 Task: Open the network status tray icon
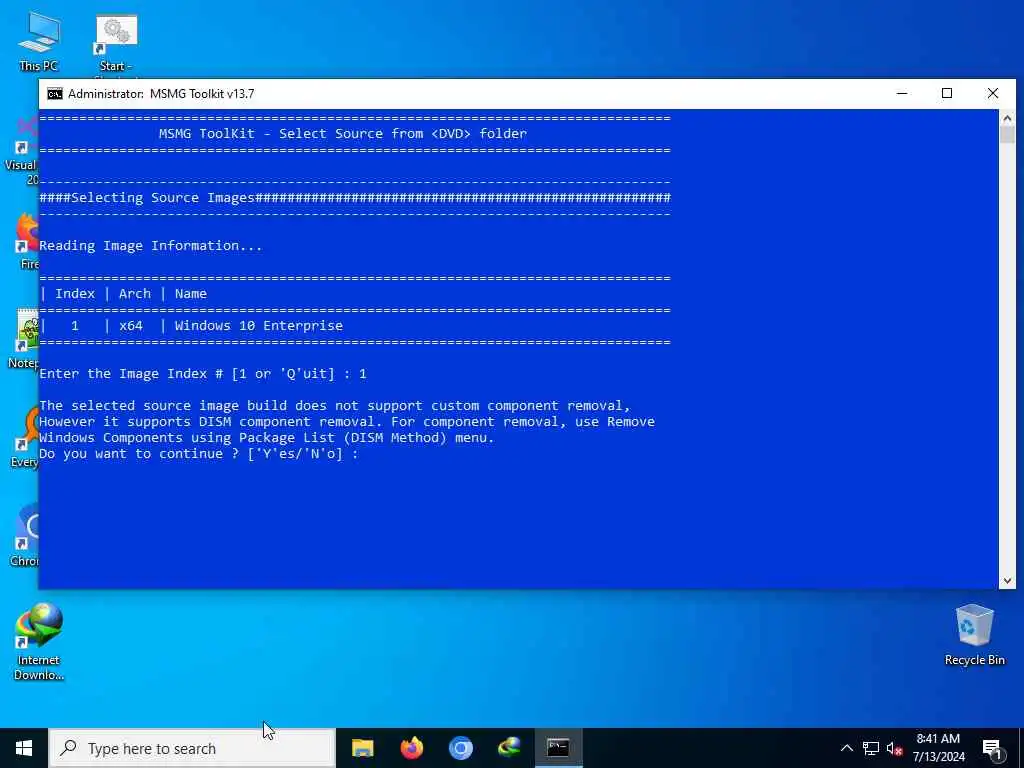[x=871, y=748]
